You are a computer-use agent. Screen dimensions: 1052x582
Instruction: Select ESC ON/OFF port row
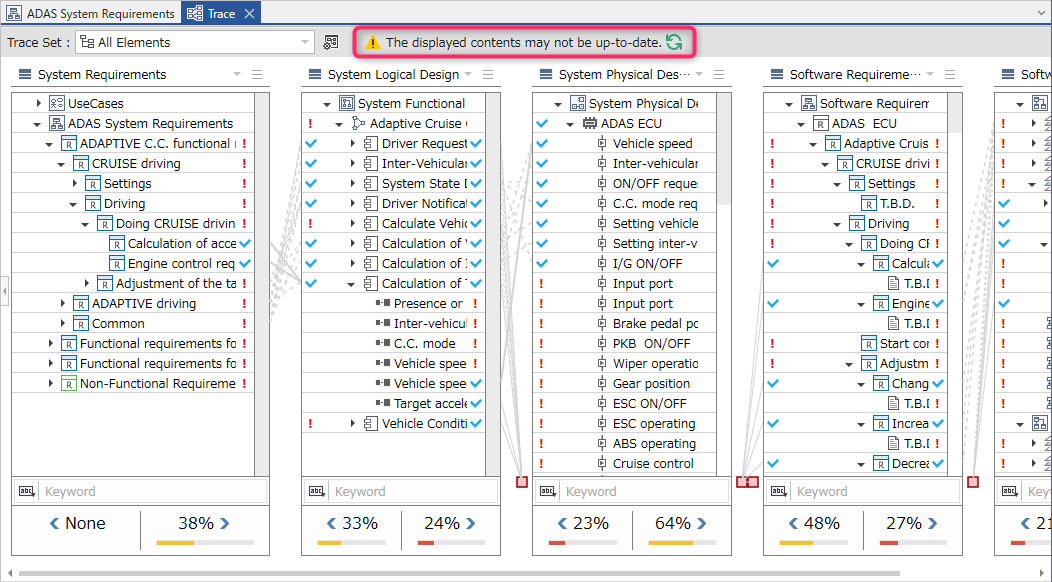[x=625, y=403]
